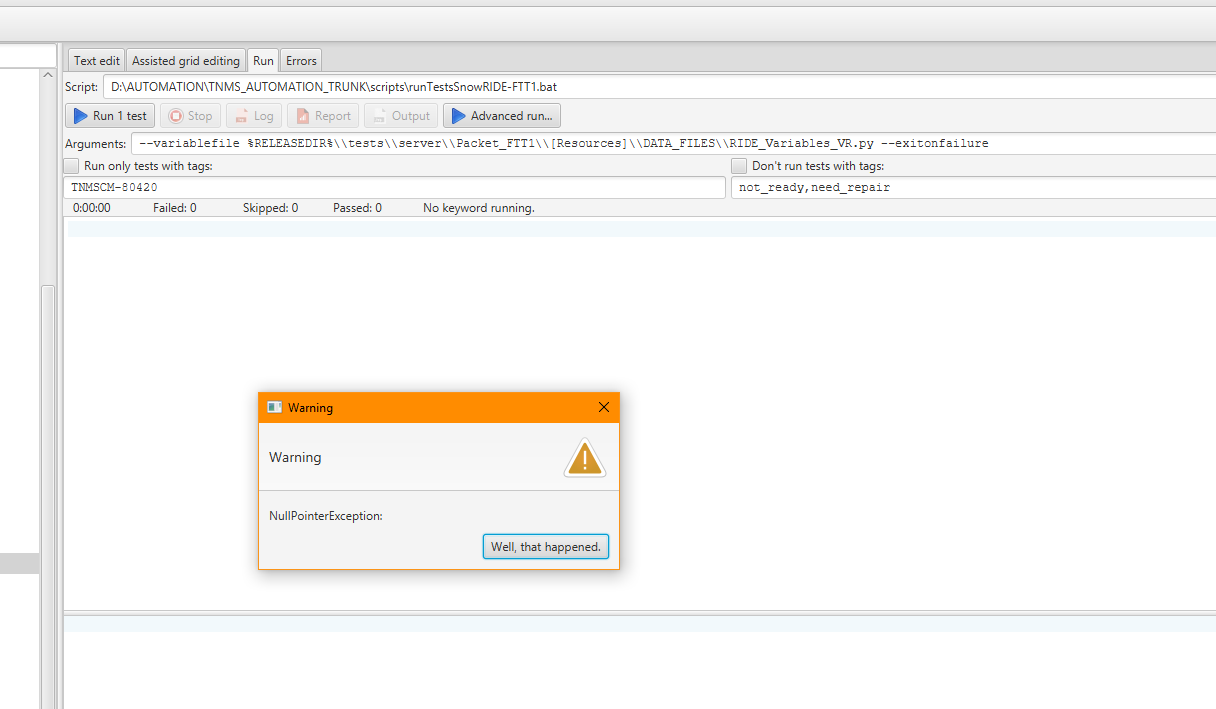Enable Don't run tests with tags
Viewport: 1216px width, 709px height.
click(x=739, y=166)
